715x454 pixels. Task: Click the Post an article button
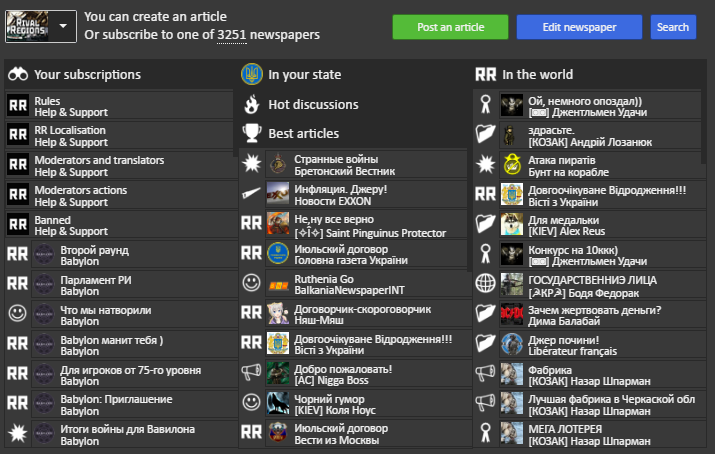tap(450, 27)
